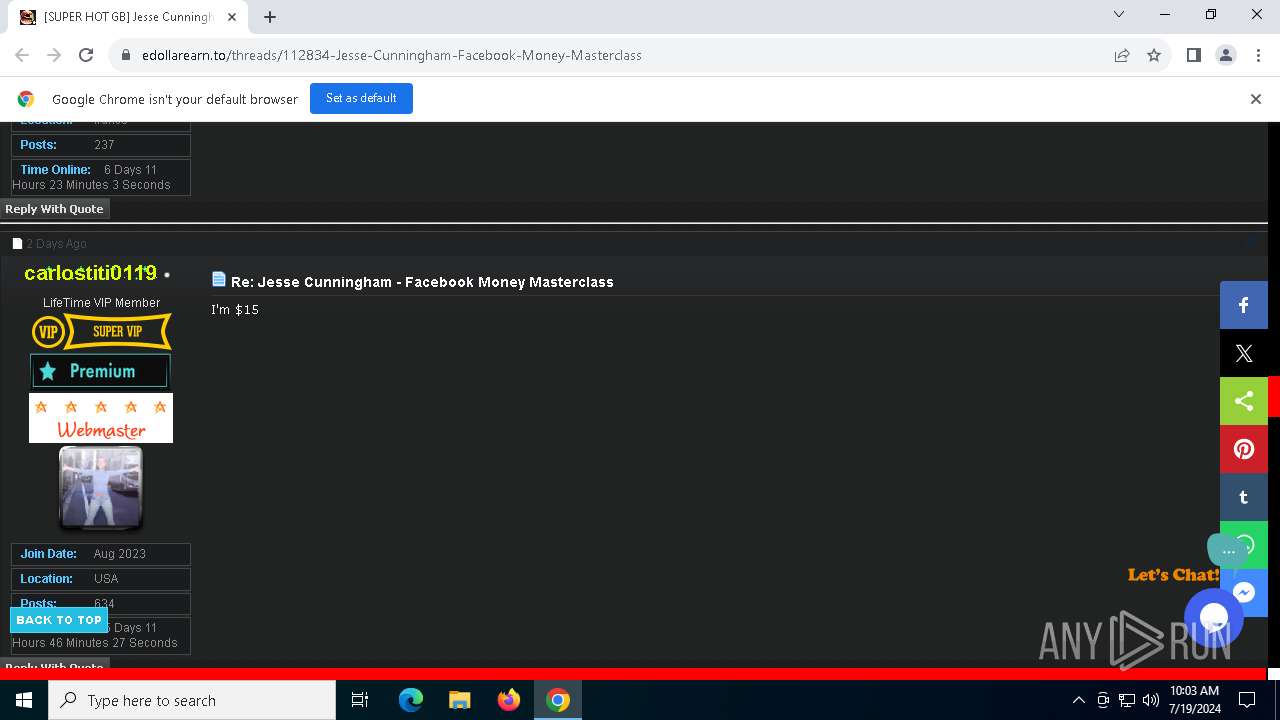The width and height of the screenshot is (1280, 720).
Task: Open Task View on the taskbar
Action: [x=360, y=700]
